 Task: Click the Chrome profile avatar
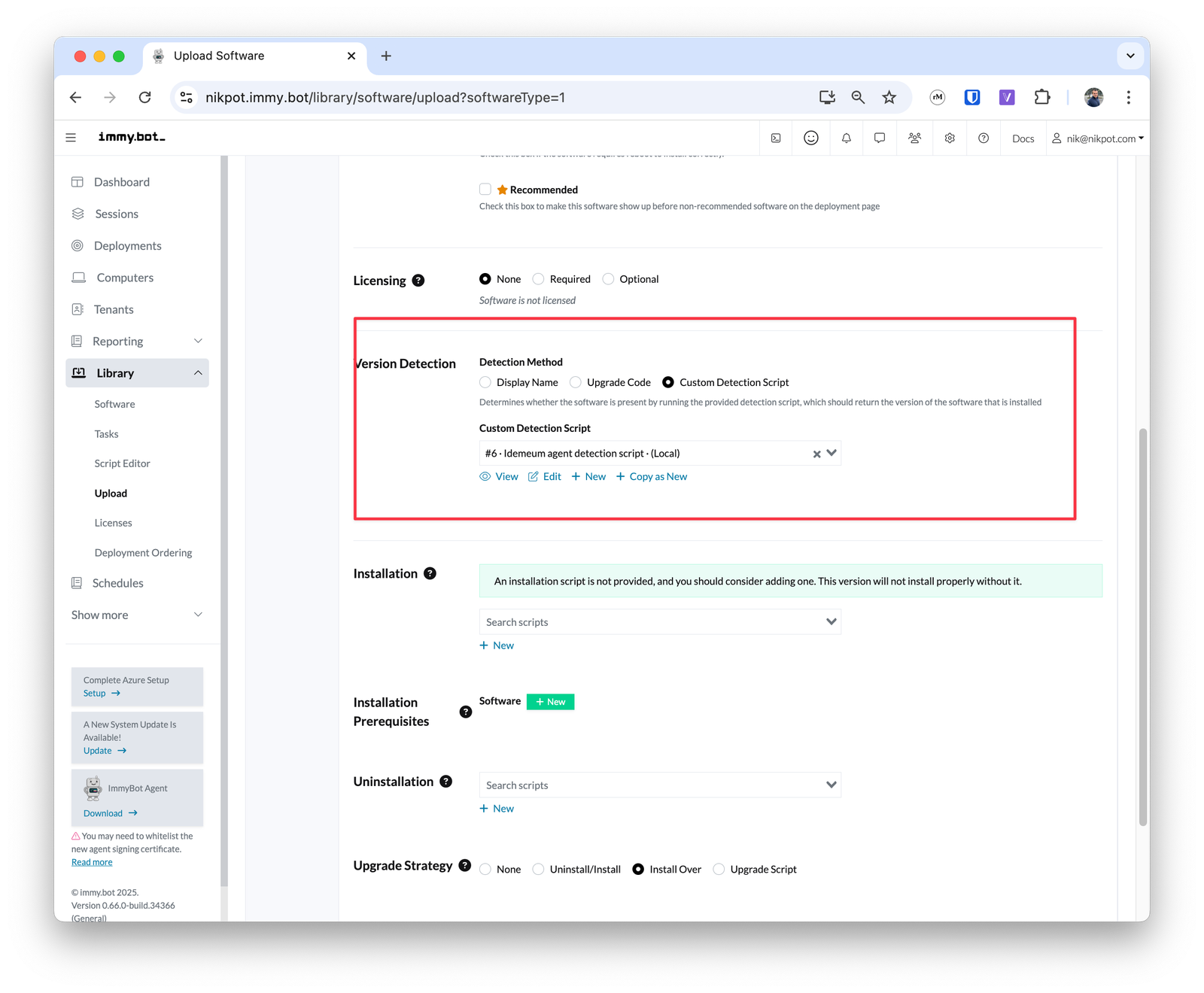click(1094, 97)
